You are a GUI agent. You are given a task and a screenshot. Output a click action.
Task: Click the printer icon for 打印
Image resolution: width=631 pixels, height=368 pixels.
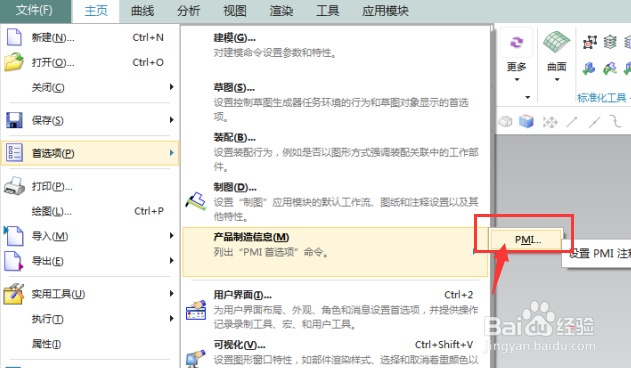(14, 186)
